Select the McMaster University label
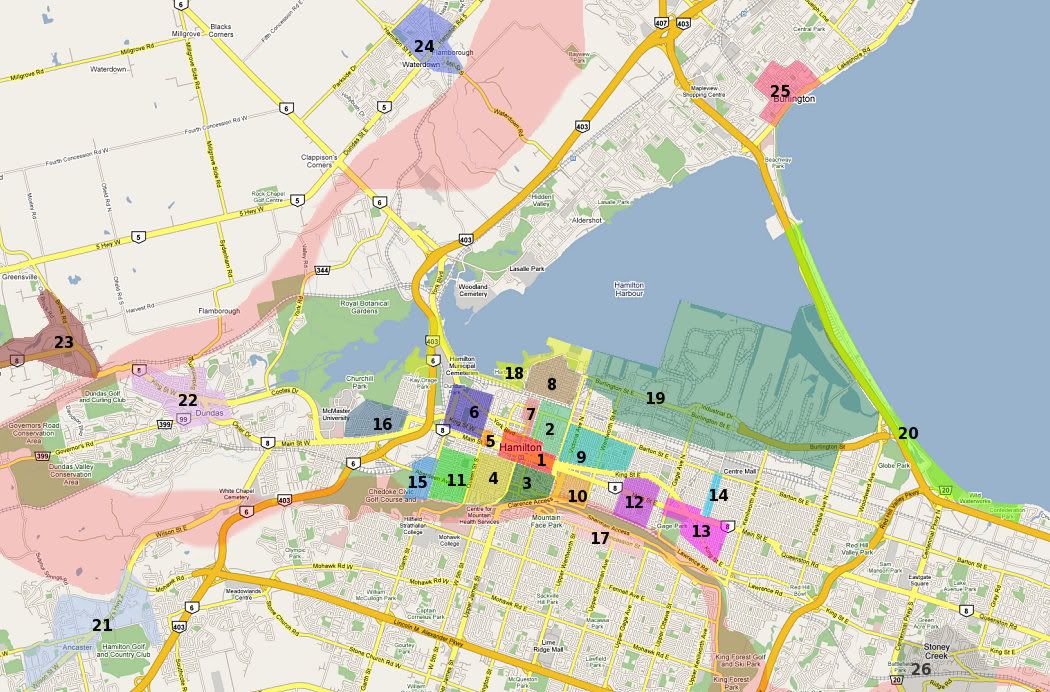Image resolution: width=1050 pixels, height=692 pixels. click(x=335, y=415)
